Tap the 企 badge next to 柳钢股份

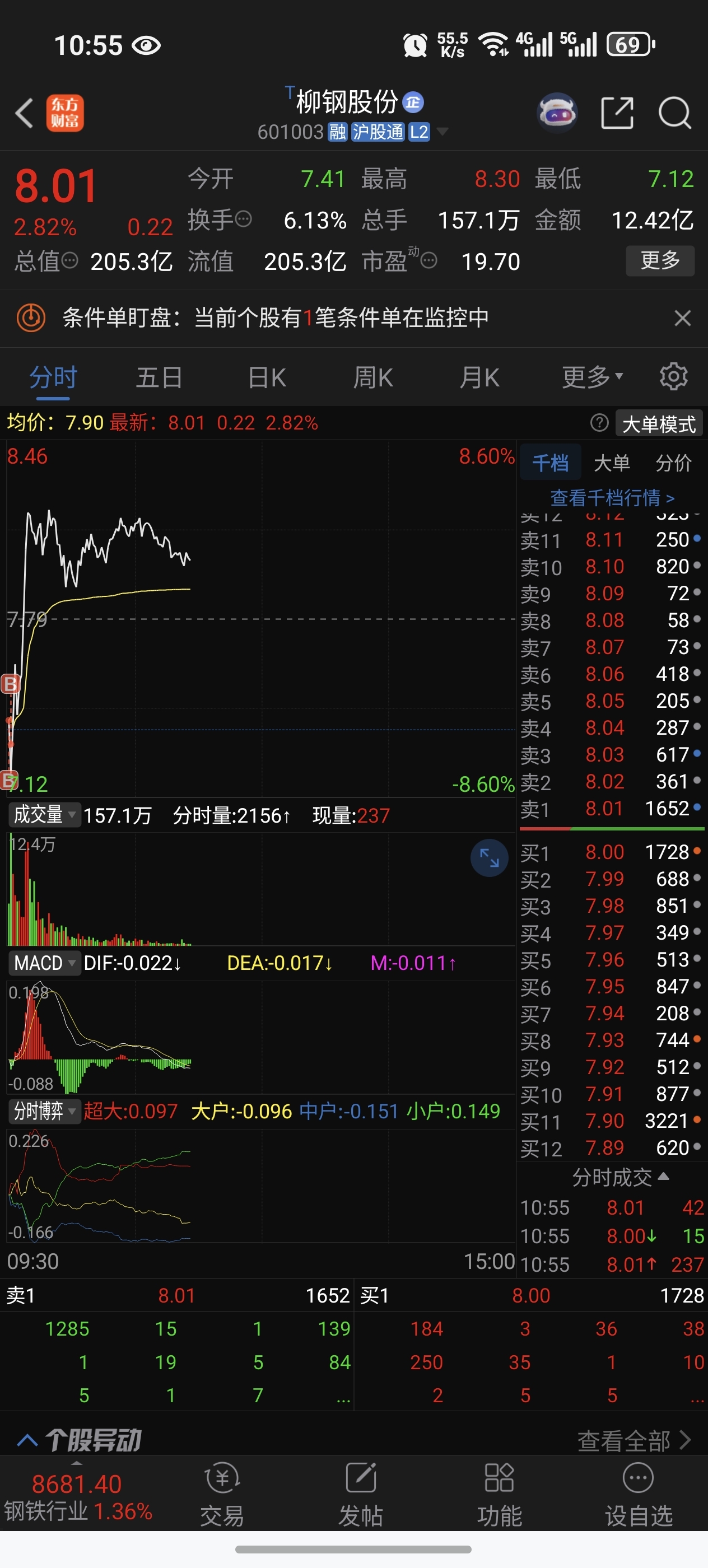413,102
